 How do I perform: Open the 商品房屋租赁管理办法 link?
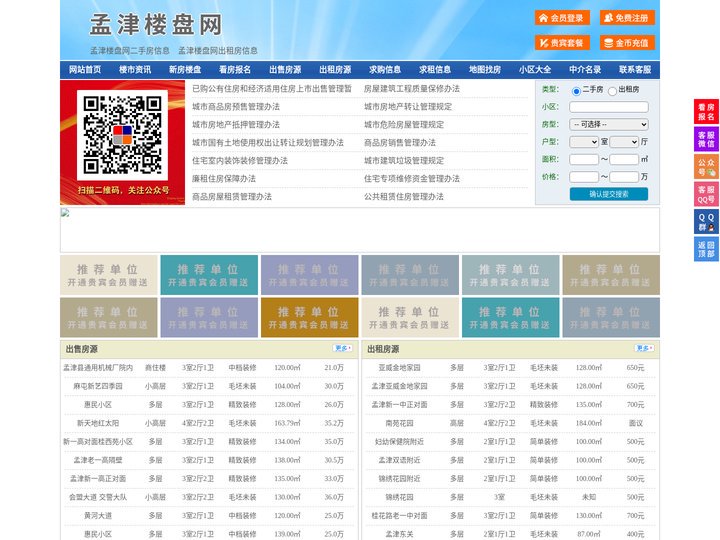pyautogui.click(x=232, y=197)
